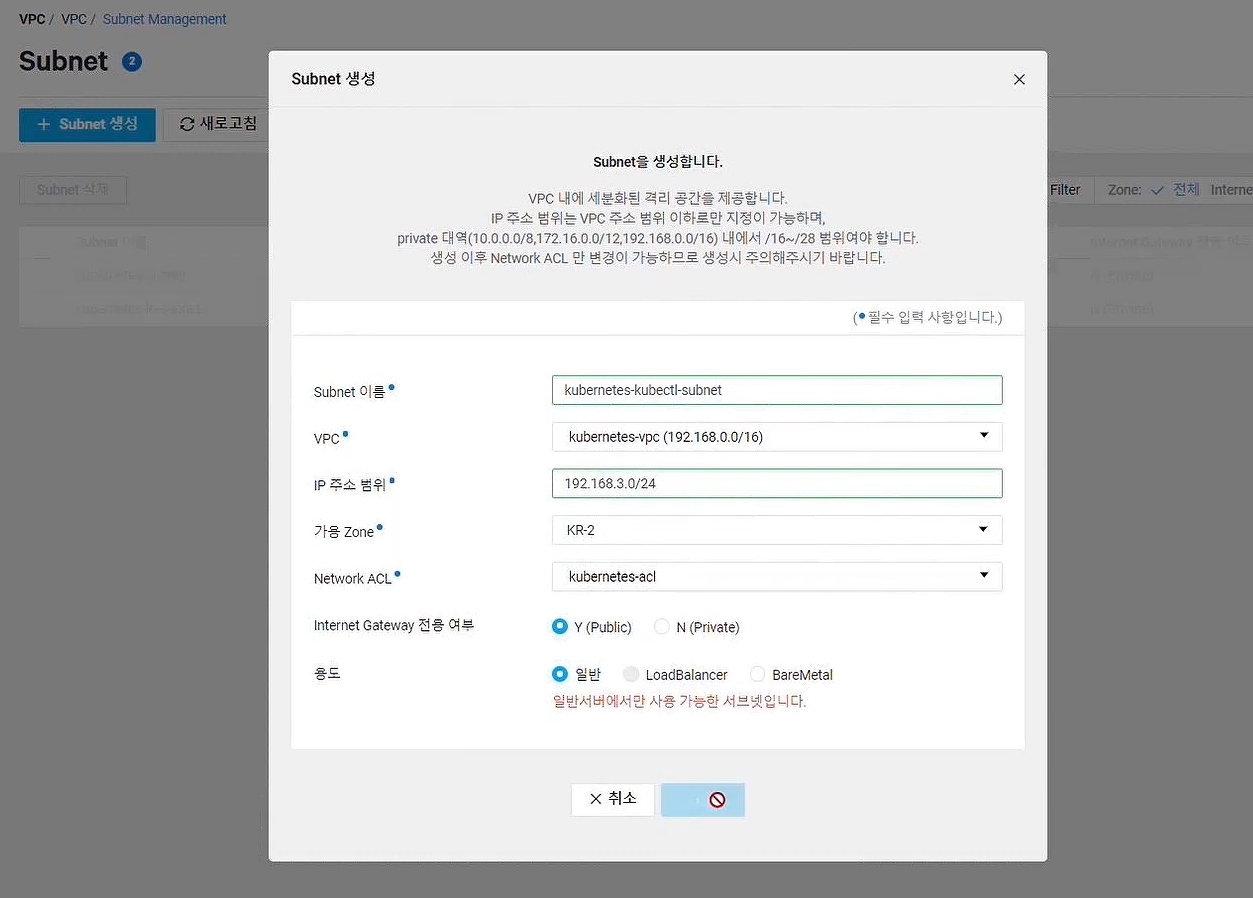1253x898 pixels.
Task: Click the VPC dropdown arrow
Action: pyautogui.click(x=984, y=436)
